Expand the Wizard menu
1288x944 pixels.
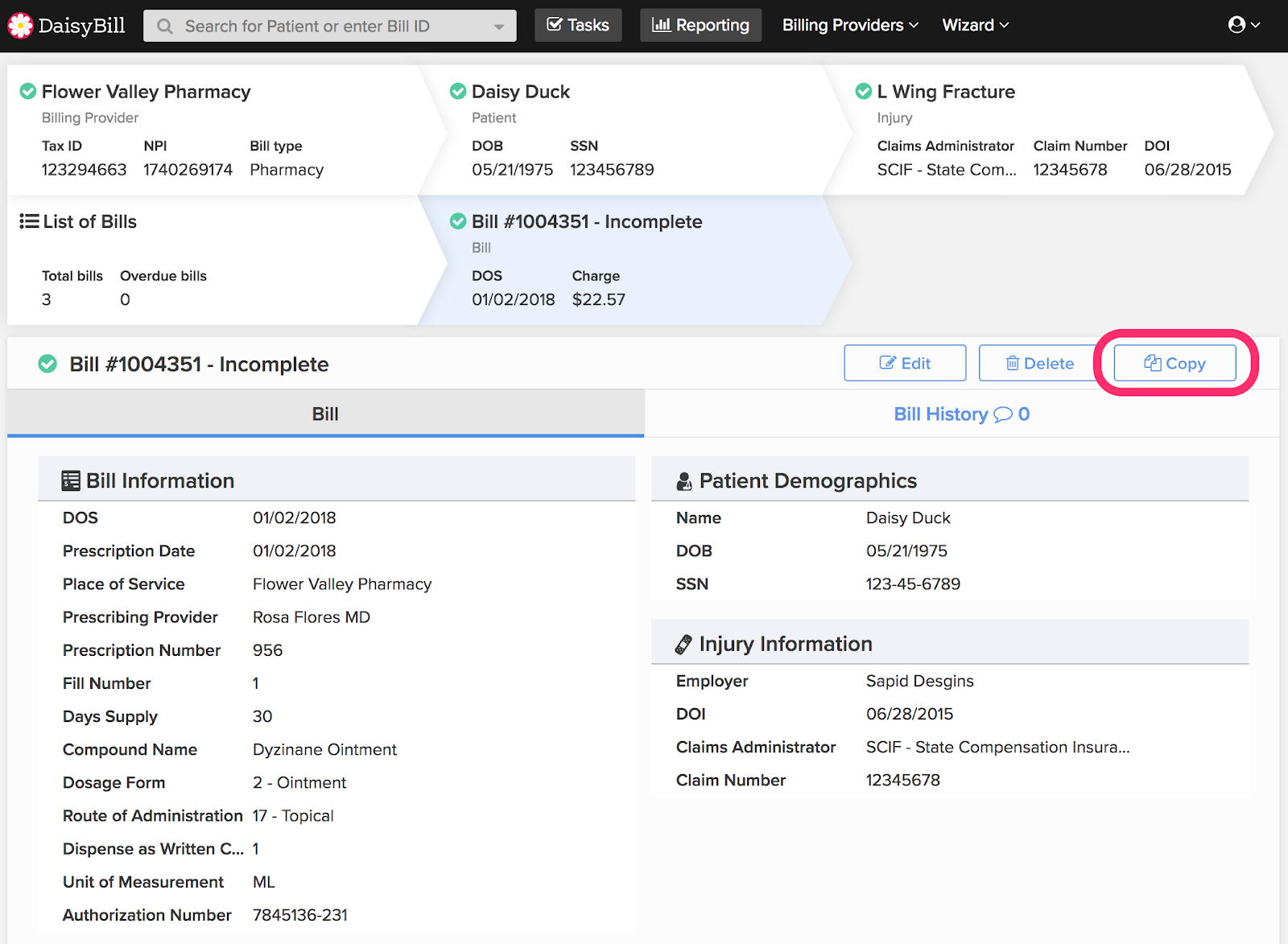point(976,25)
